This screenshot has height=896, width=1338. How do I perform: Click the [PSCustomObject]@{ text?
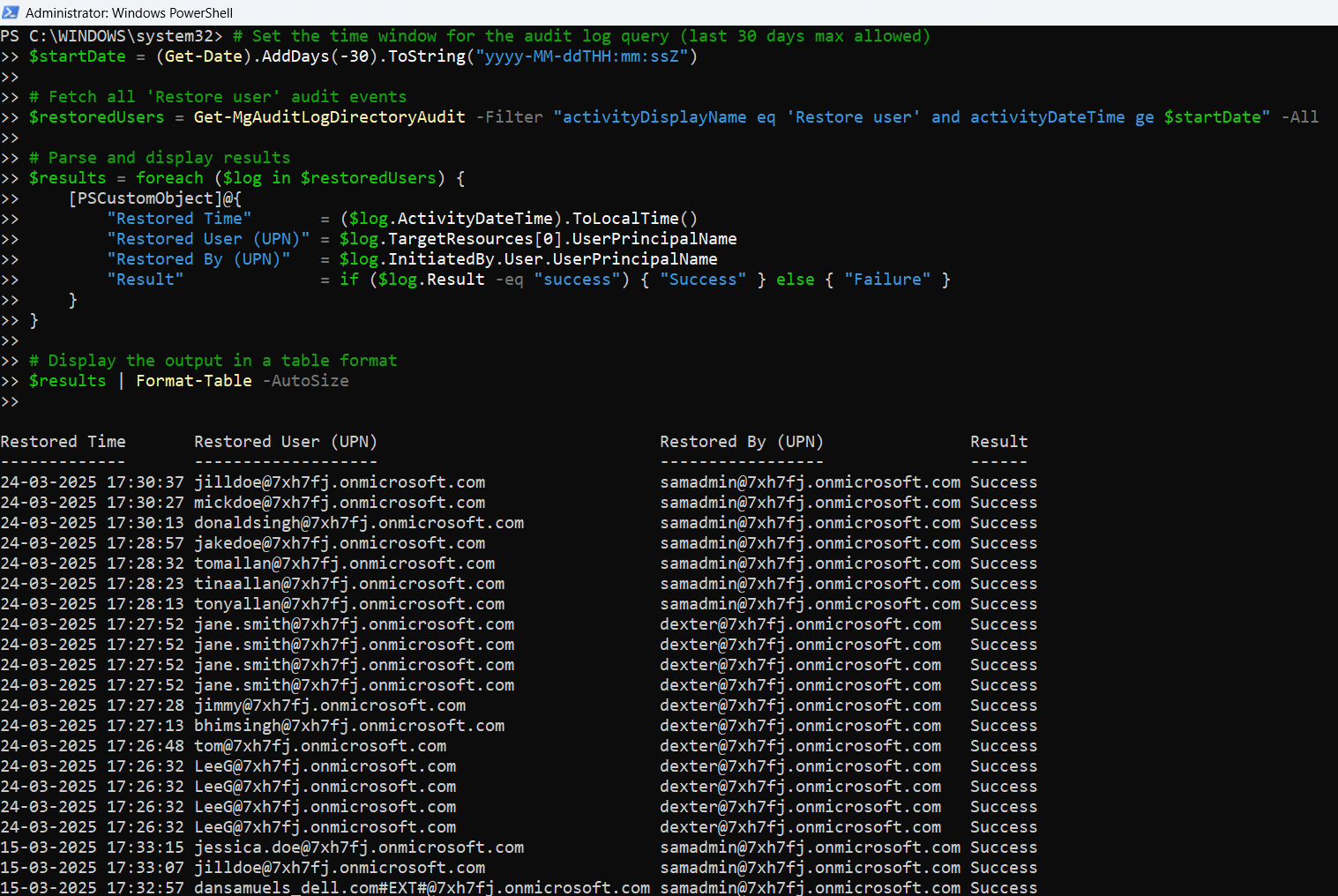(154, 198)
